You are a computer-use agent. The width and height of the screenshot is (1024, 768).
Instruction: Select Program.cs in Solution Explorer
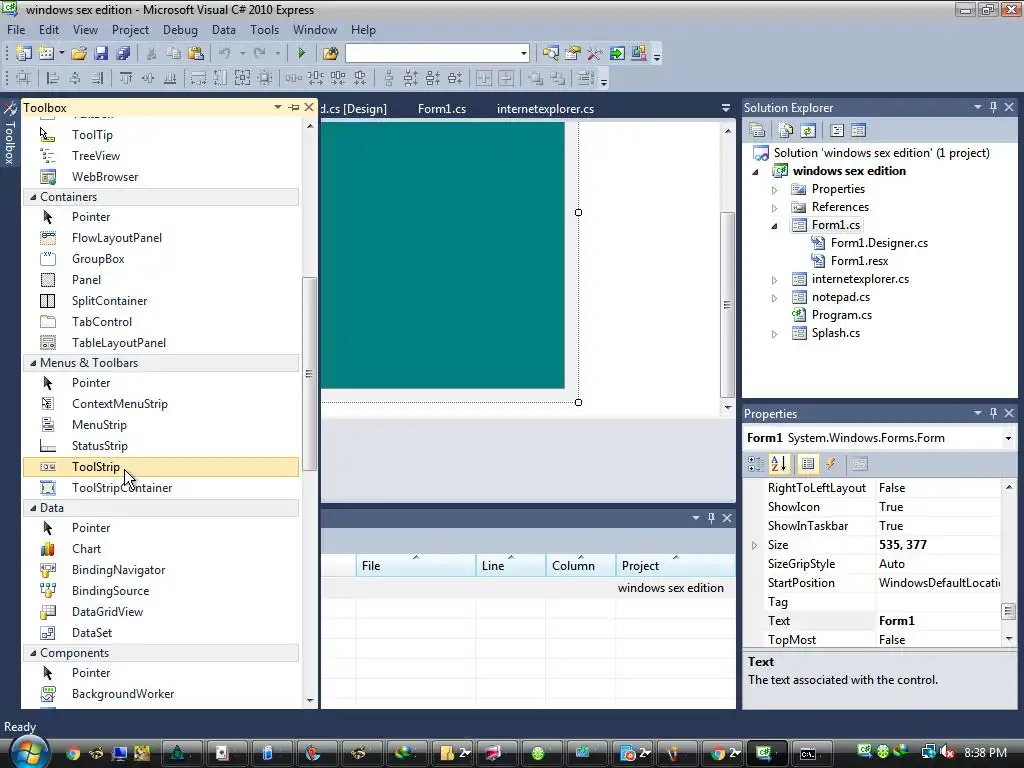tap(841, 315)
